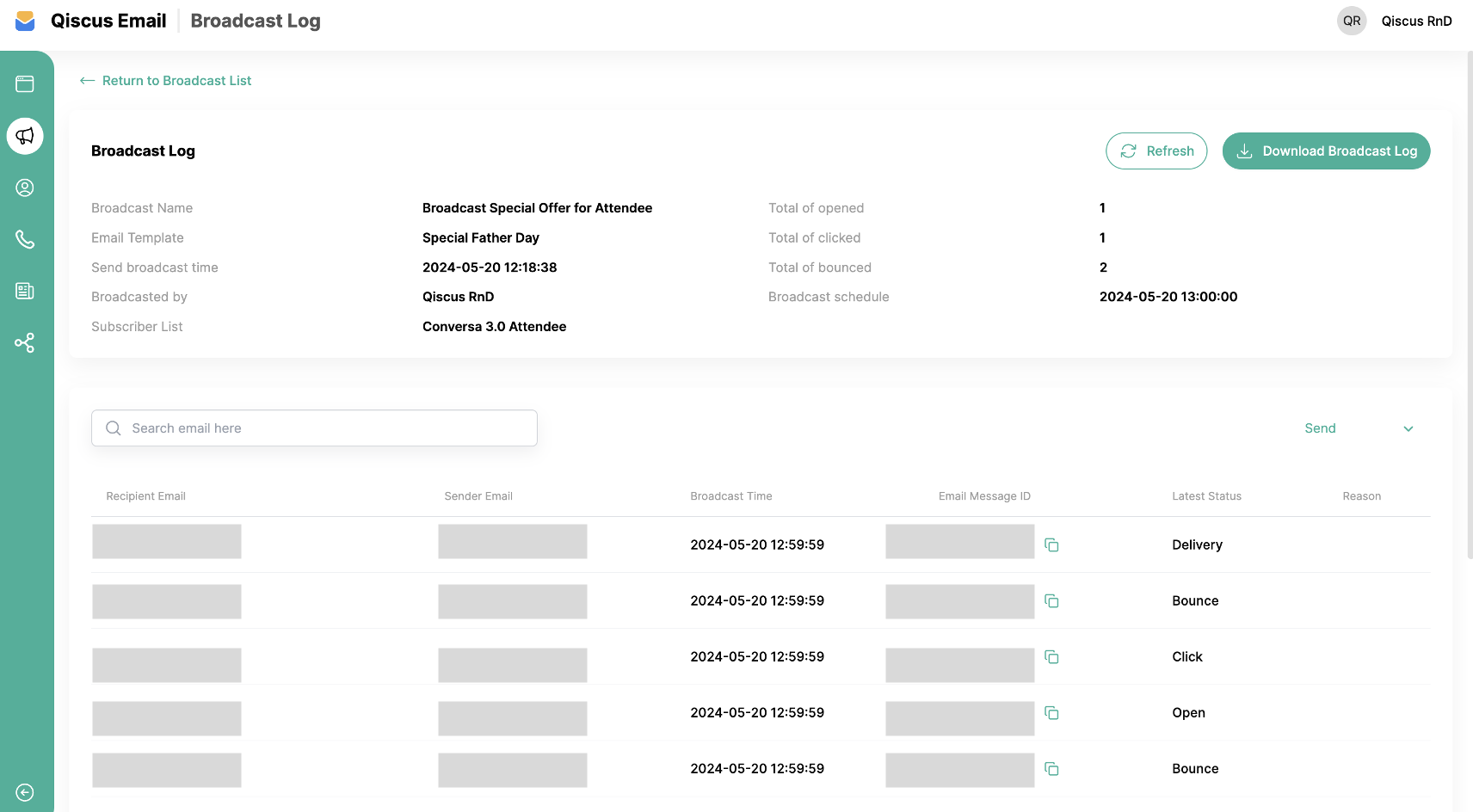Download the Broadcast Log

(x=1326, y=151)
